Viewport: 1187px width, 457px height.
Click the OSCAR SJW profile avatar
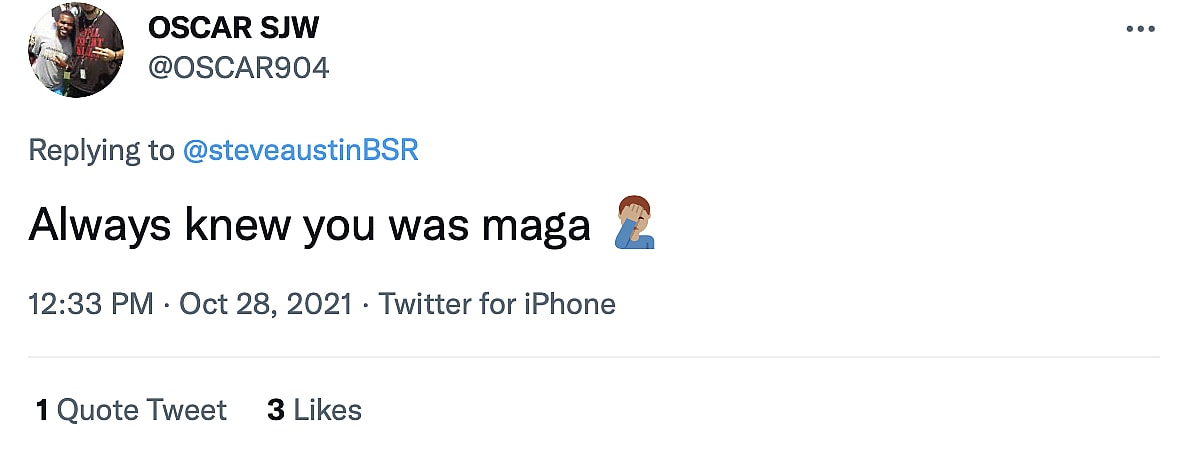(x=76, y=49)
